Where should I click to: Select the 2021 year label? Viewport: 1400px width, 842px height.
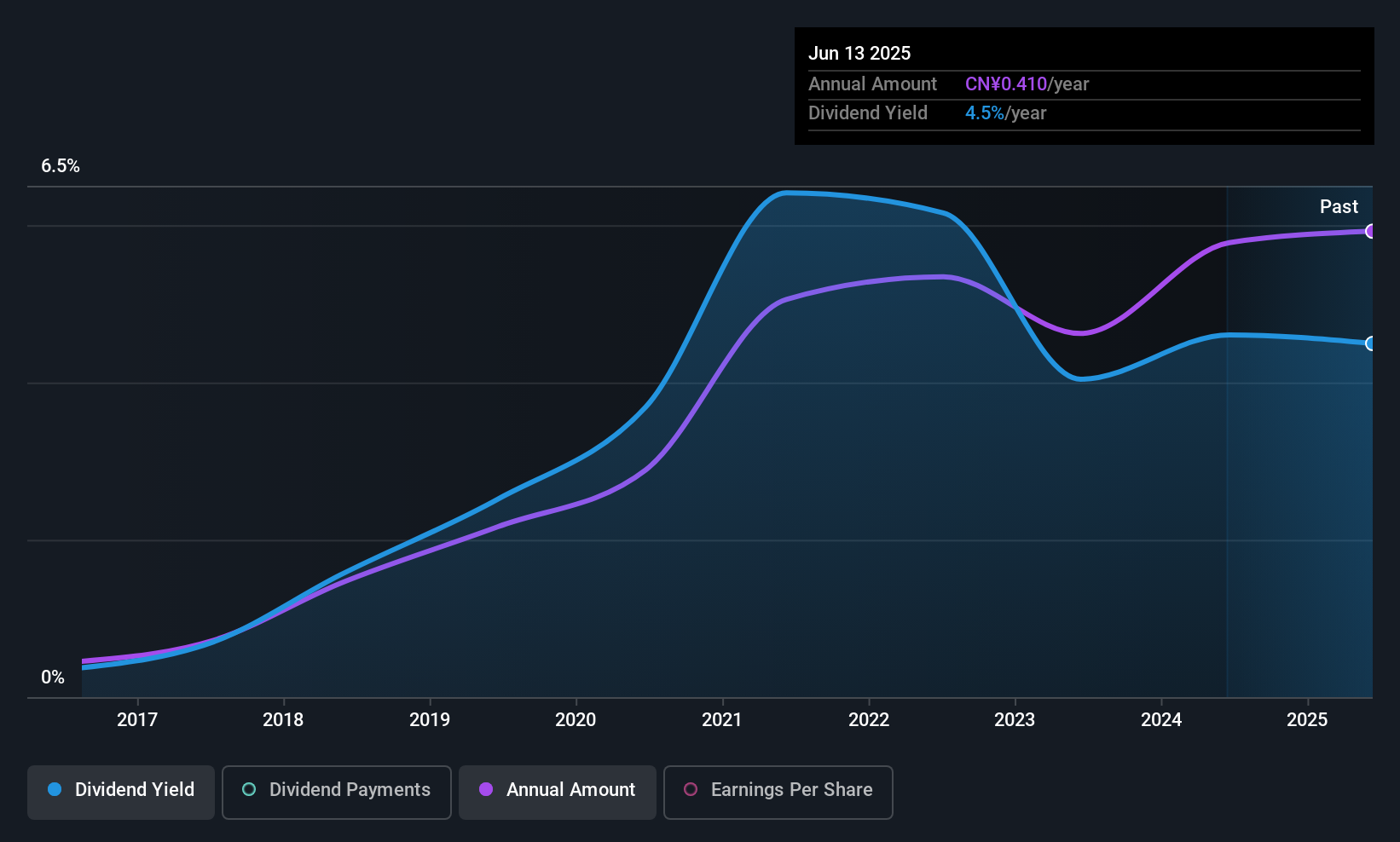(722, 719)
